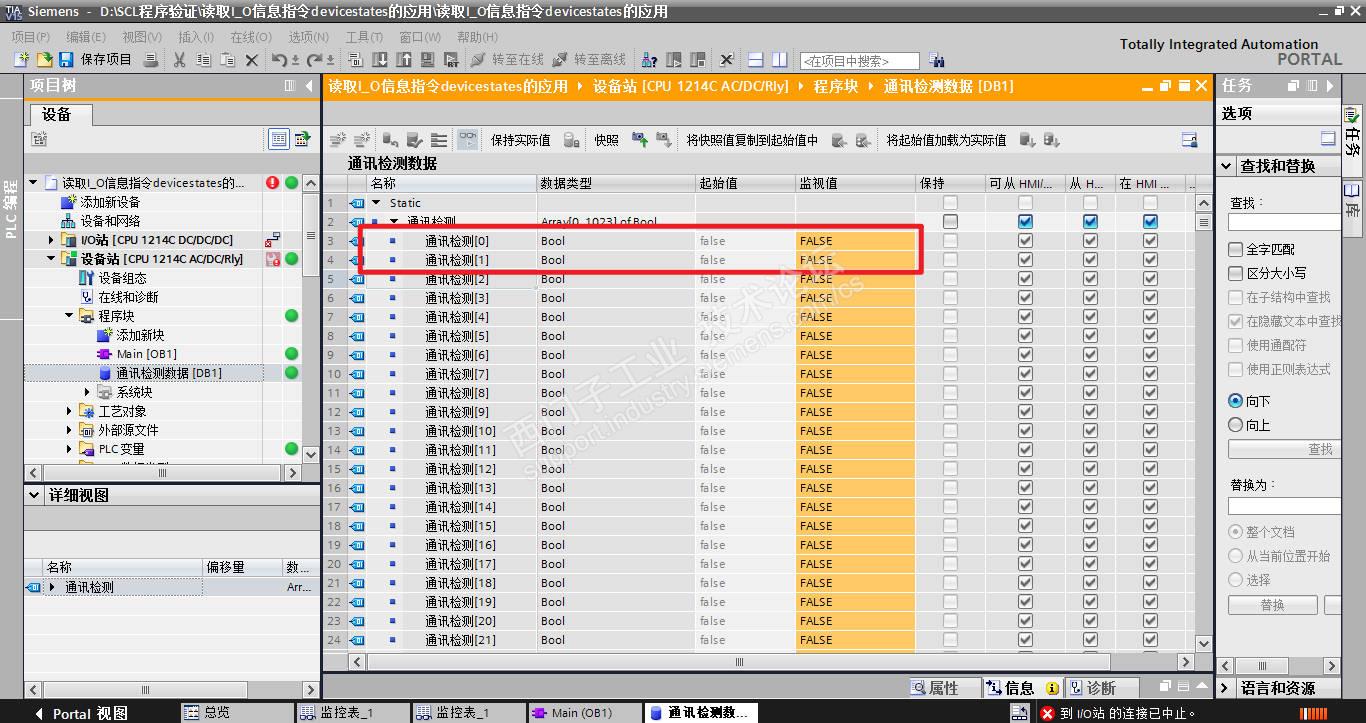Open the 在线(O) menu

point(250,37)
